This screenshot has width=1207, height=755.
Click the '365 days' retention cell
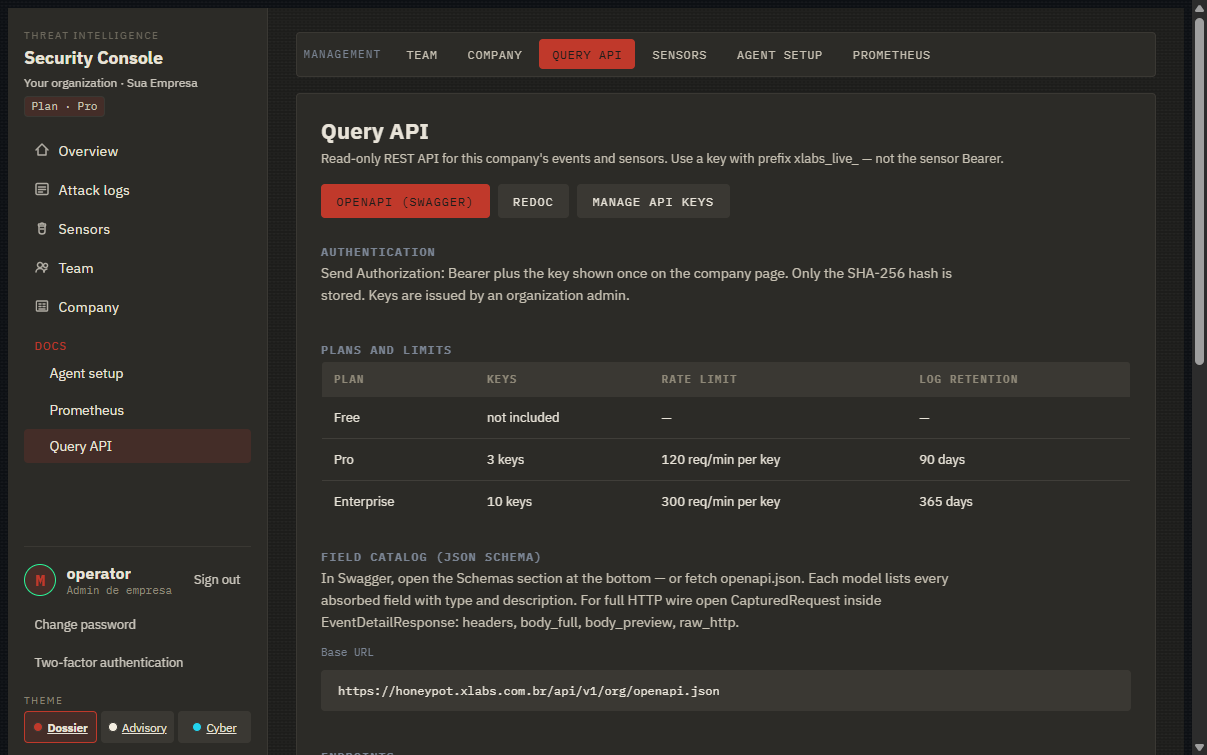tap(946, 501)
